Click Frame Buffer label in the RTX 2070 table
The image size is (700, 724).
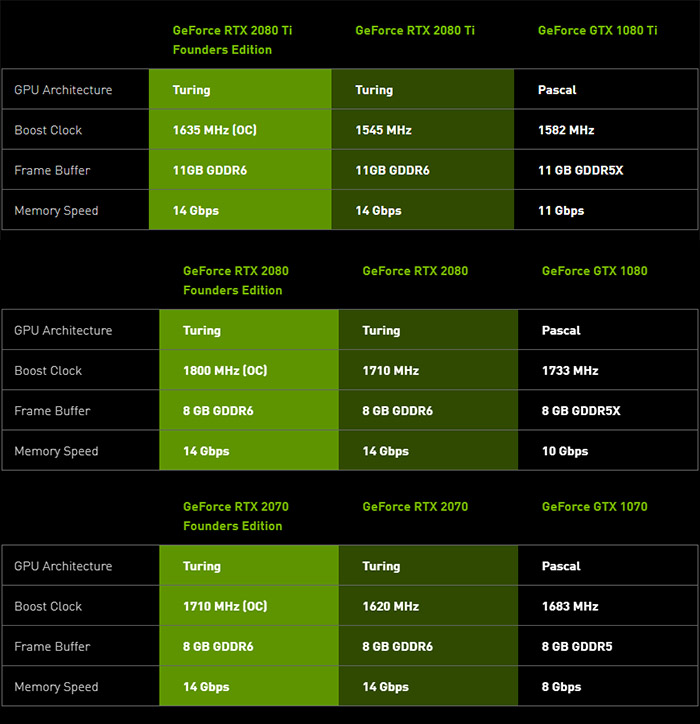[52, 646]
